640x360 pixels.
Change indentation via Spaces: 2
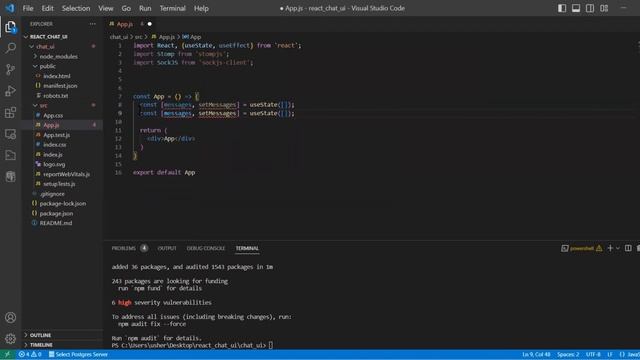(x=568, y=354)
